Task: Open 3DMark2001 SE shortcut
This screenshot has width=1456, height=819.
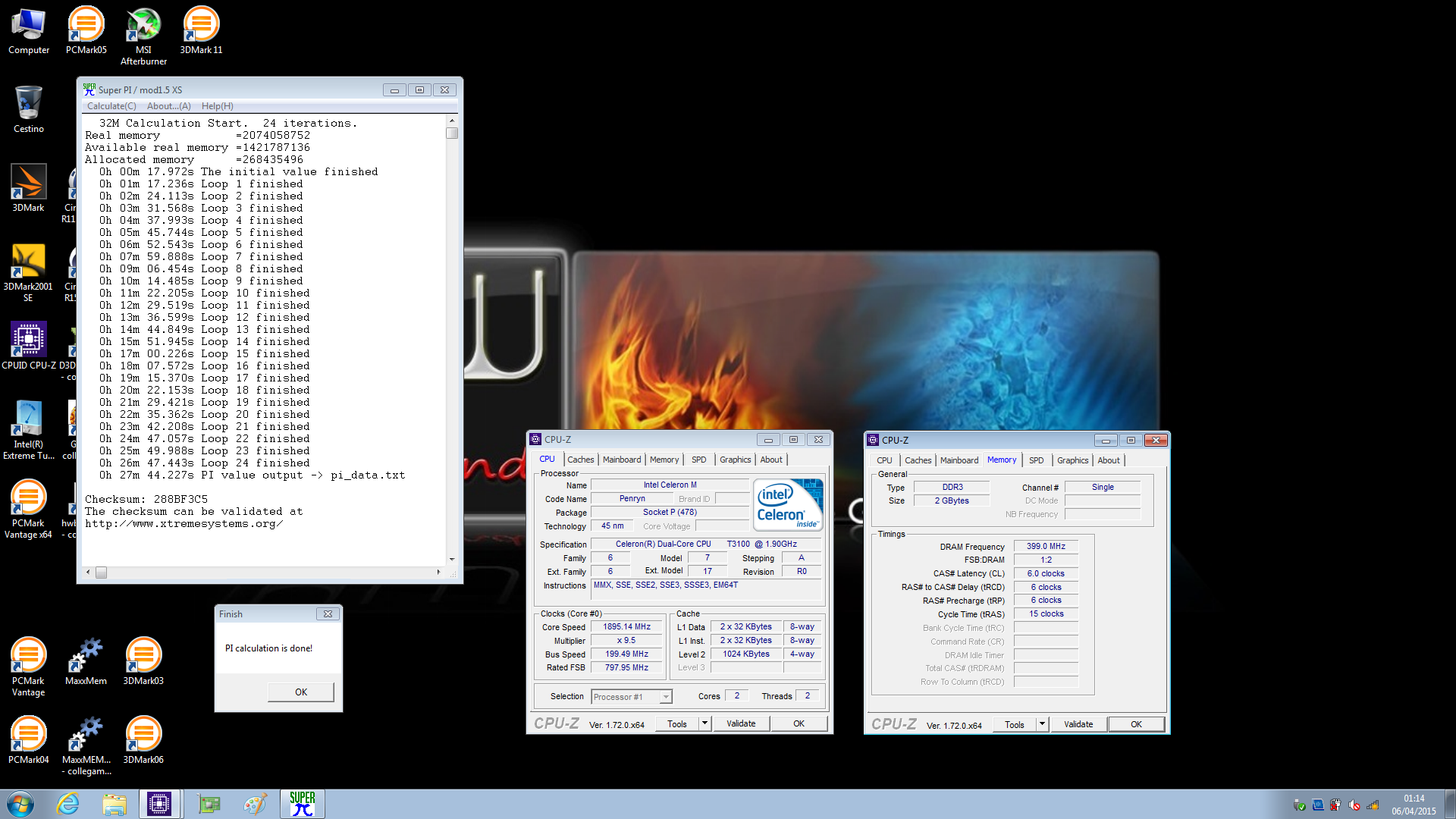Action: coord(29,273)
